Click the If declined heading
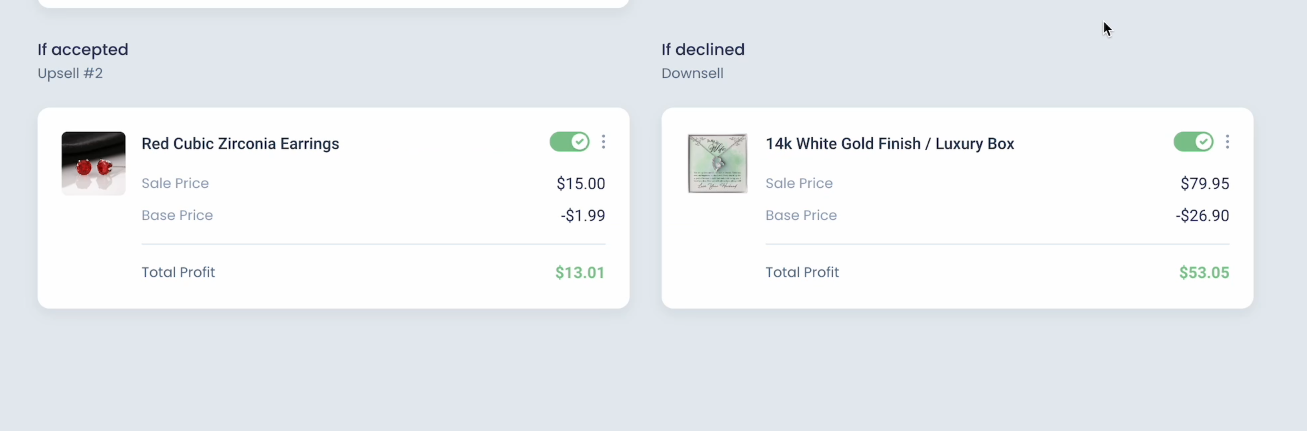1307x431 pixels. (703, 50)
